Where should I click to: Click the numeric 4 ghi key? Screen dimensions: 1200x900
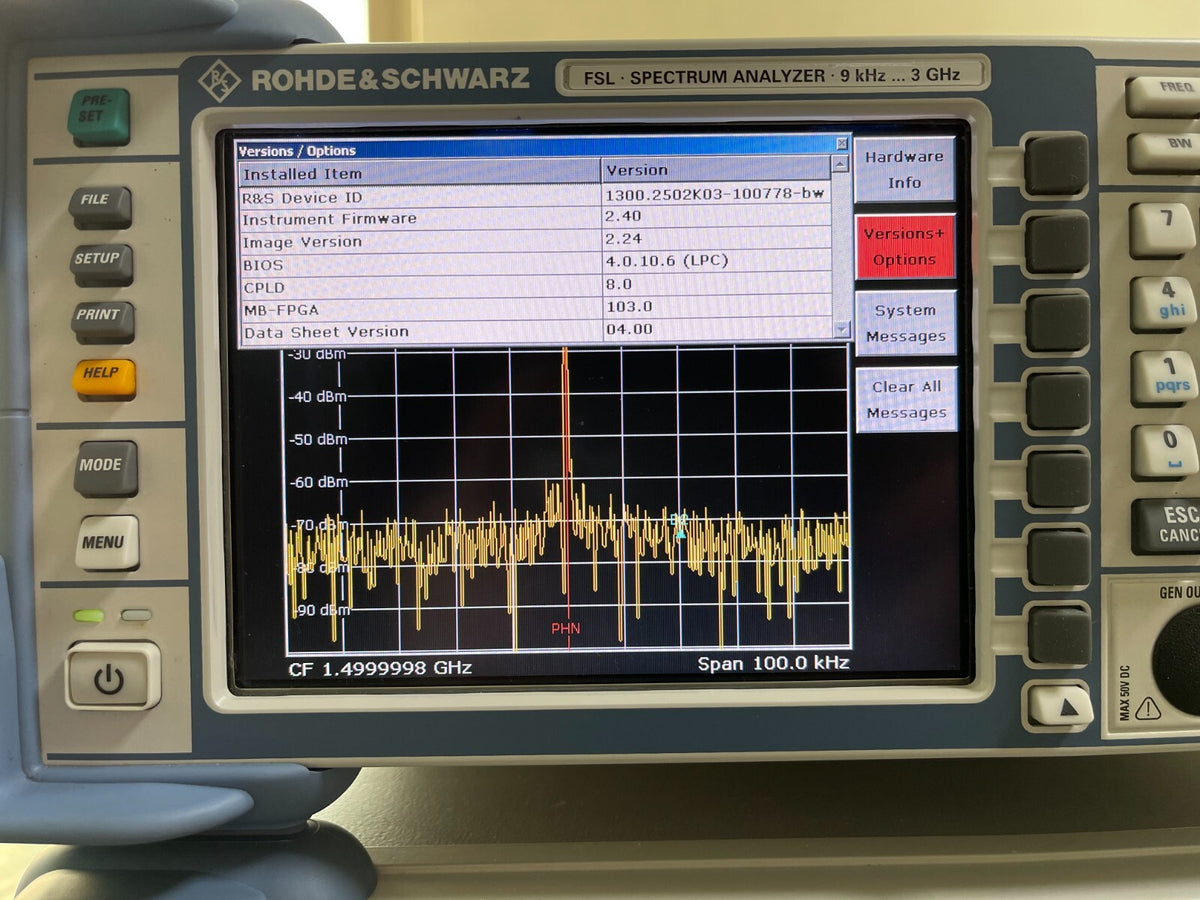coord(1165,303)
